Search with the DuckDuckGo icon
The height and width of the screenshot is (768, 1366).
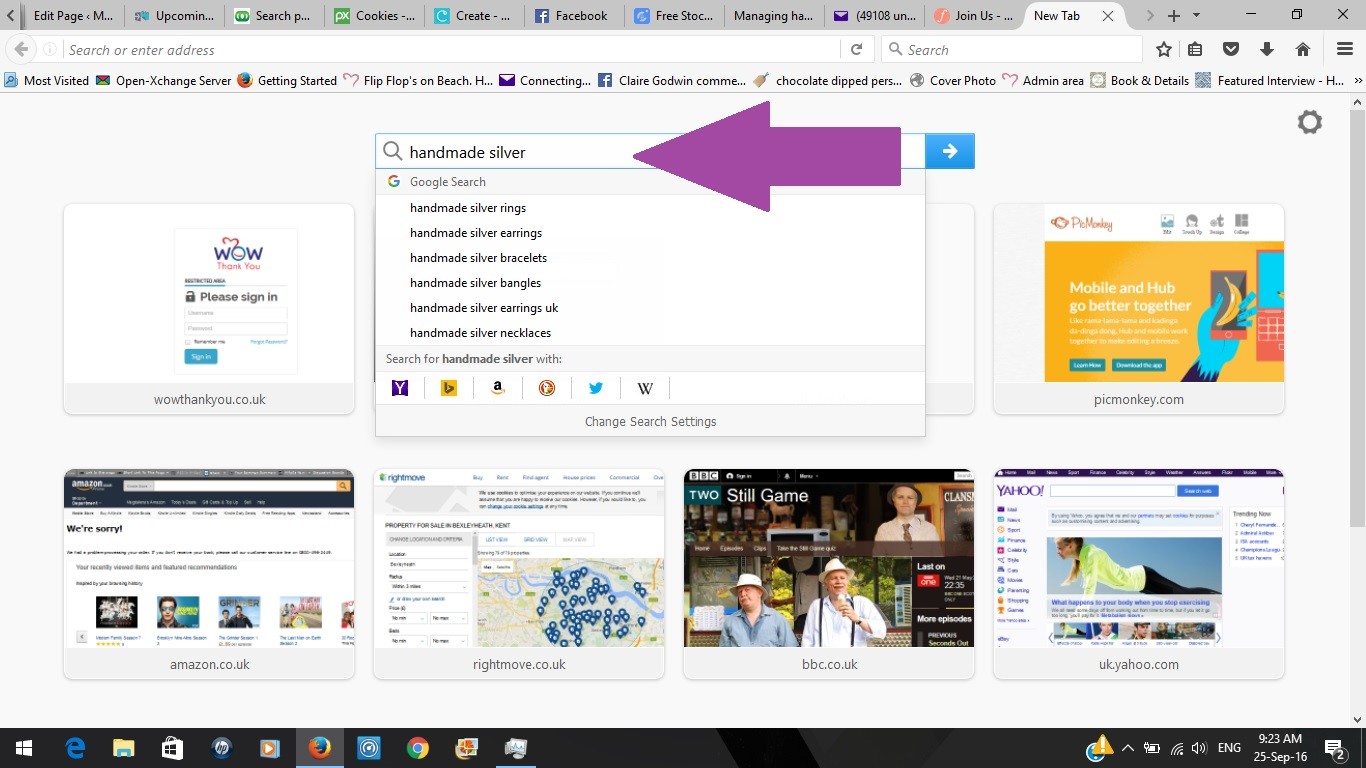[547, 388]
